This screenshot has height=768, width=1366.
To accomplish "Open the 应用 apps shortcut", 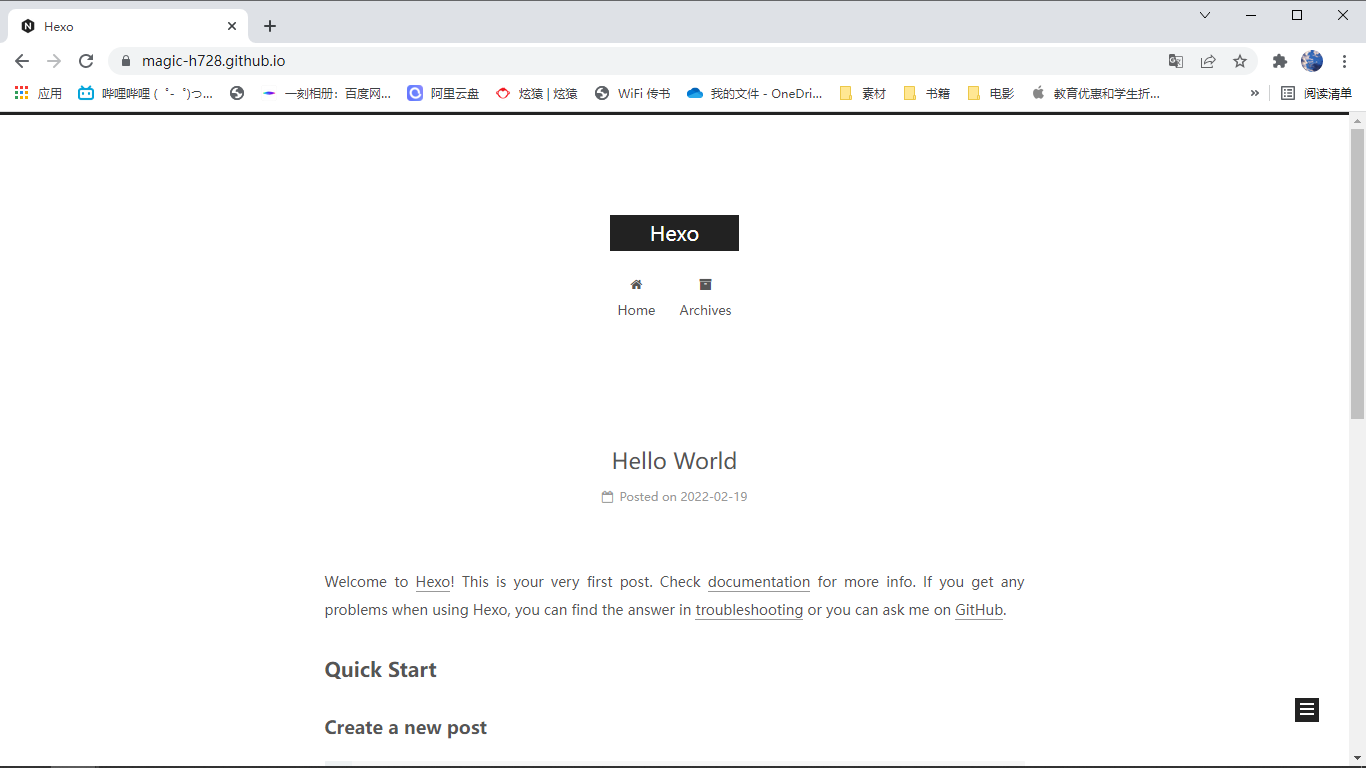I will 38,93.
